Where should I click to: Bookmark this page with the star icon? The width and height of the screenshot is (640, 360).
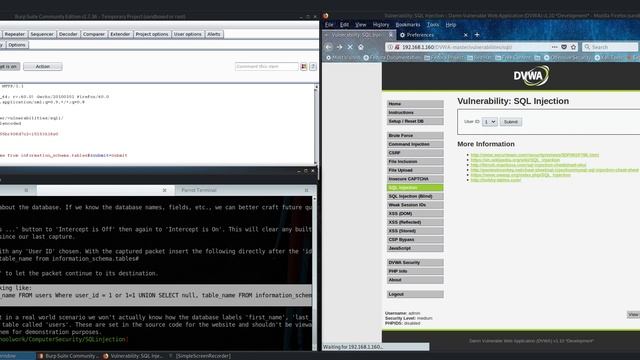pyautogui.click(x=573, y=47)
